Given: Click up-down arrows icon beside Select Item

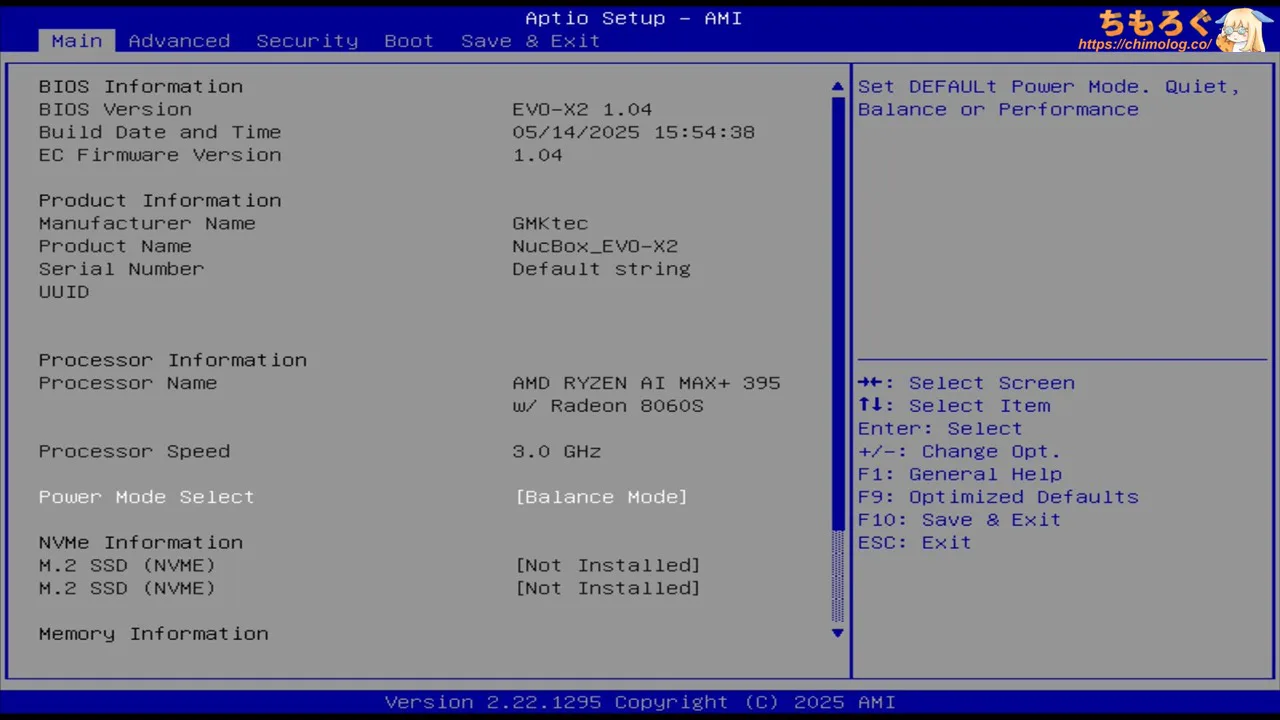Looking at the screenshot, I should [869, 406].
